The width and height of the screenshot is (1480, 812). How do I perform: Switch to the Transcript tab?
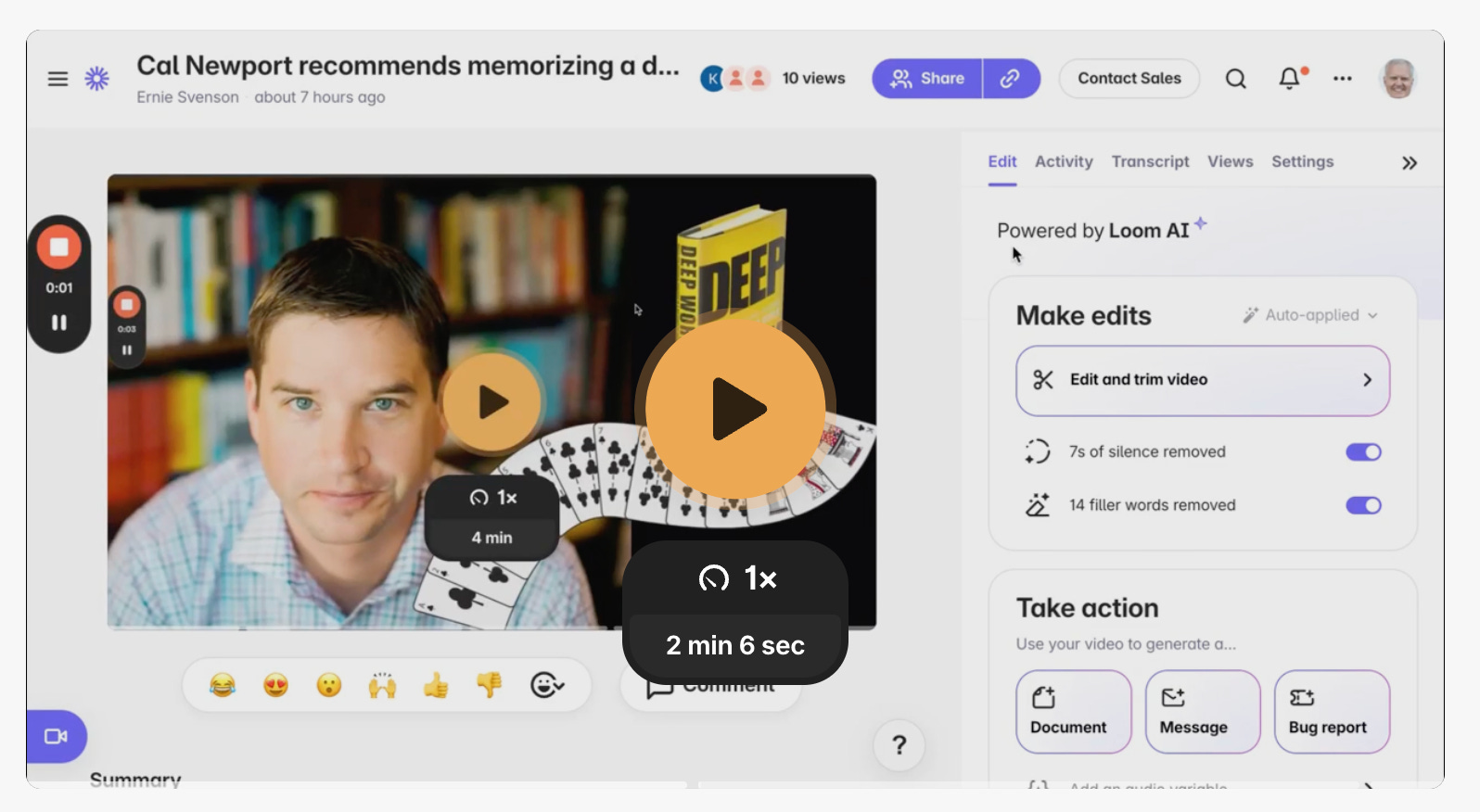click(x=1150, y=161)
